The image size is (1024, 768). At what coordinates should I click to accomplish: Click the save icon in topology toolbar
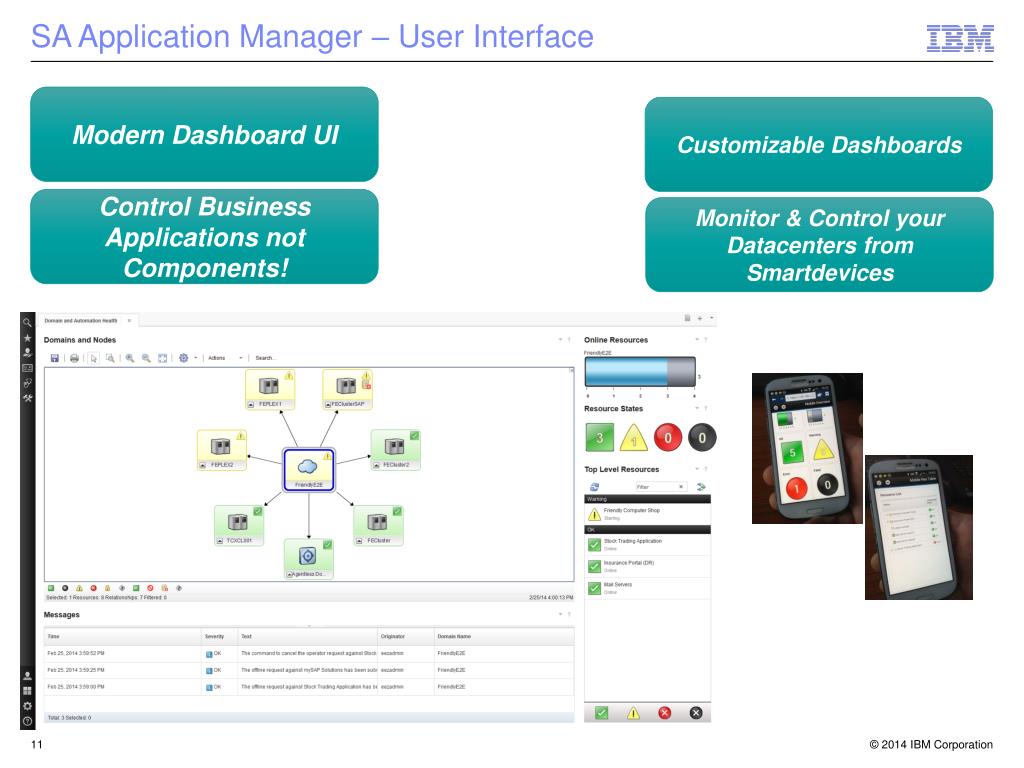[54, 357]
